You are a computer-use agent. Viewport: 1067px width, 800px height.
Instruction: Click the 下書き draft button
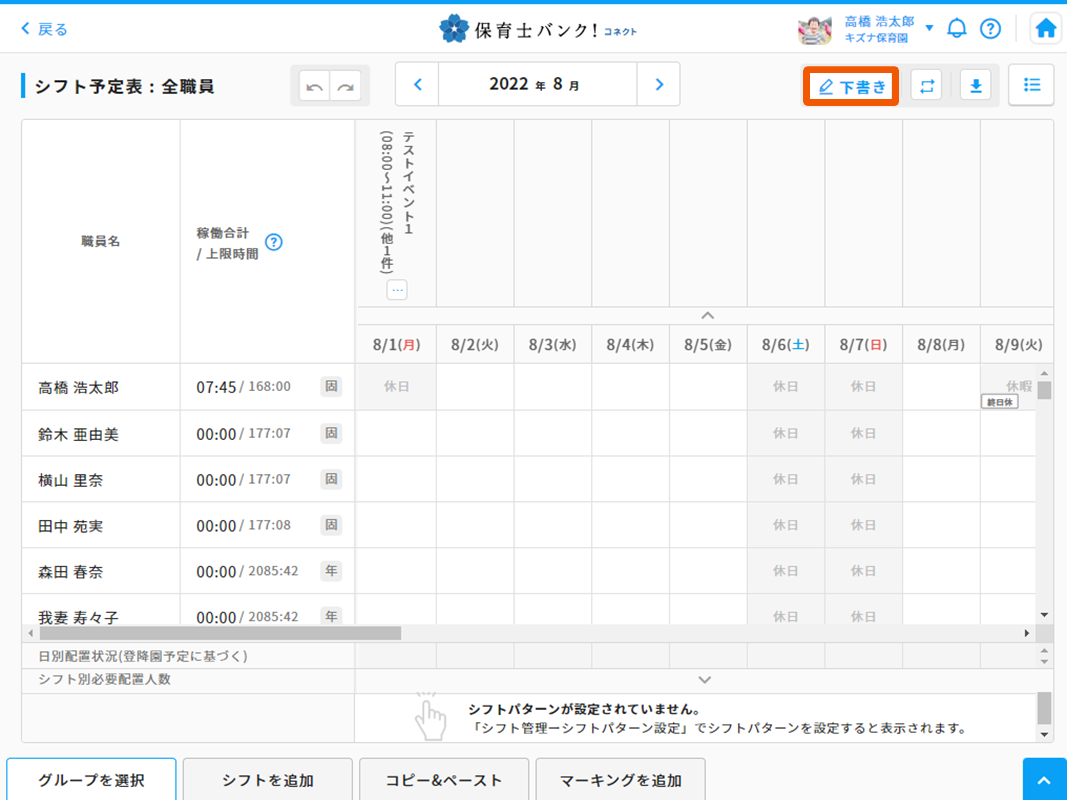852,87
